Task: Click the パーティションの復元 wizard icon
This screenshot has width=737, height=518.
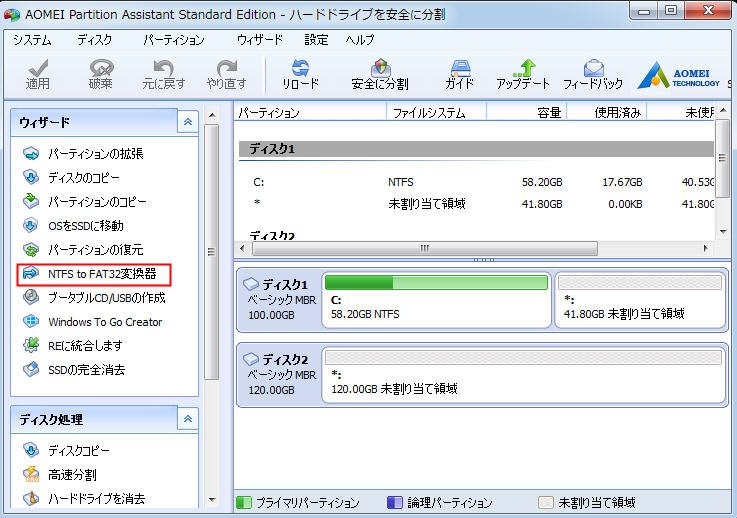Action: click(x=31, y=250)
